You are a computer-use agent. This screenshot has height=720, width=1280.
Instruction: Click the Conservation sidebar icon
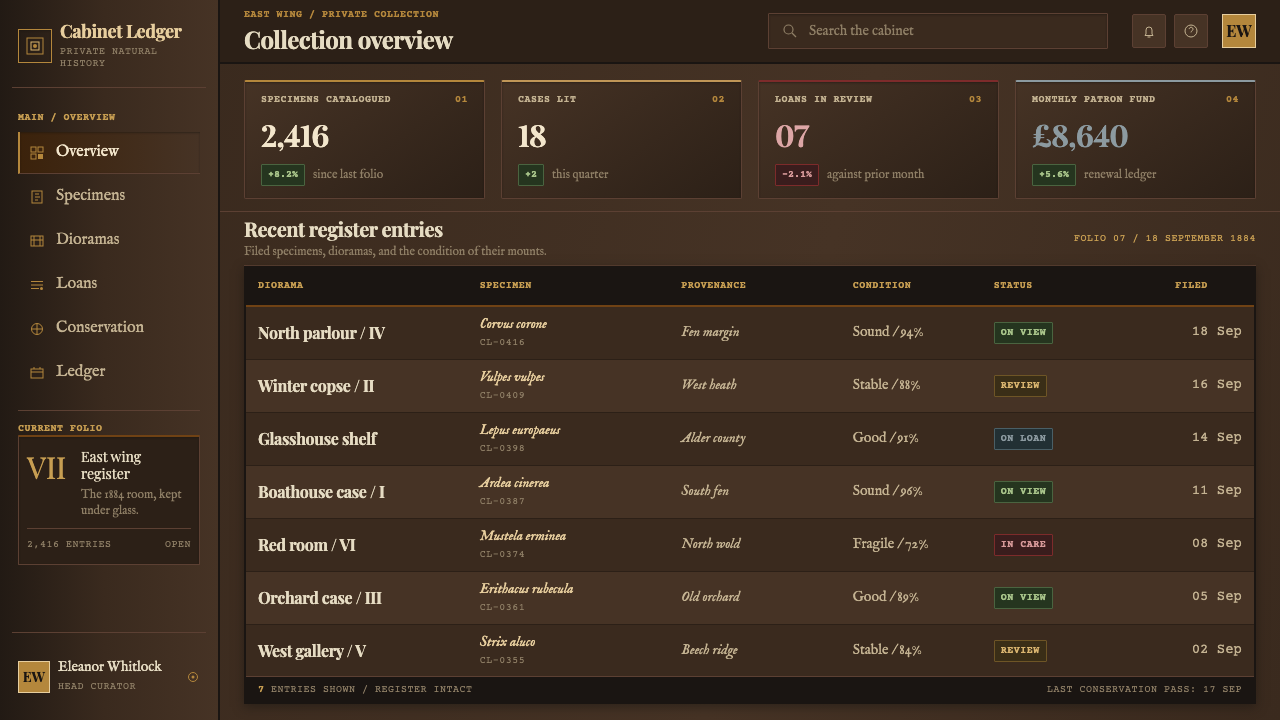coord(37,329)
